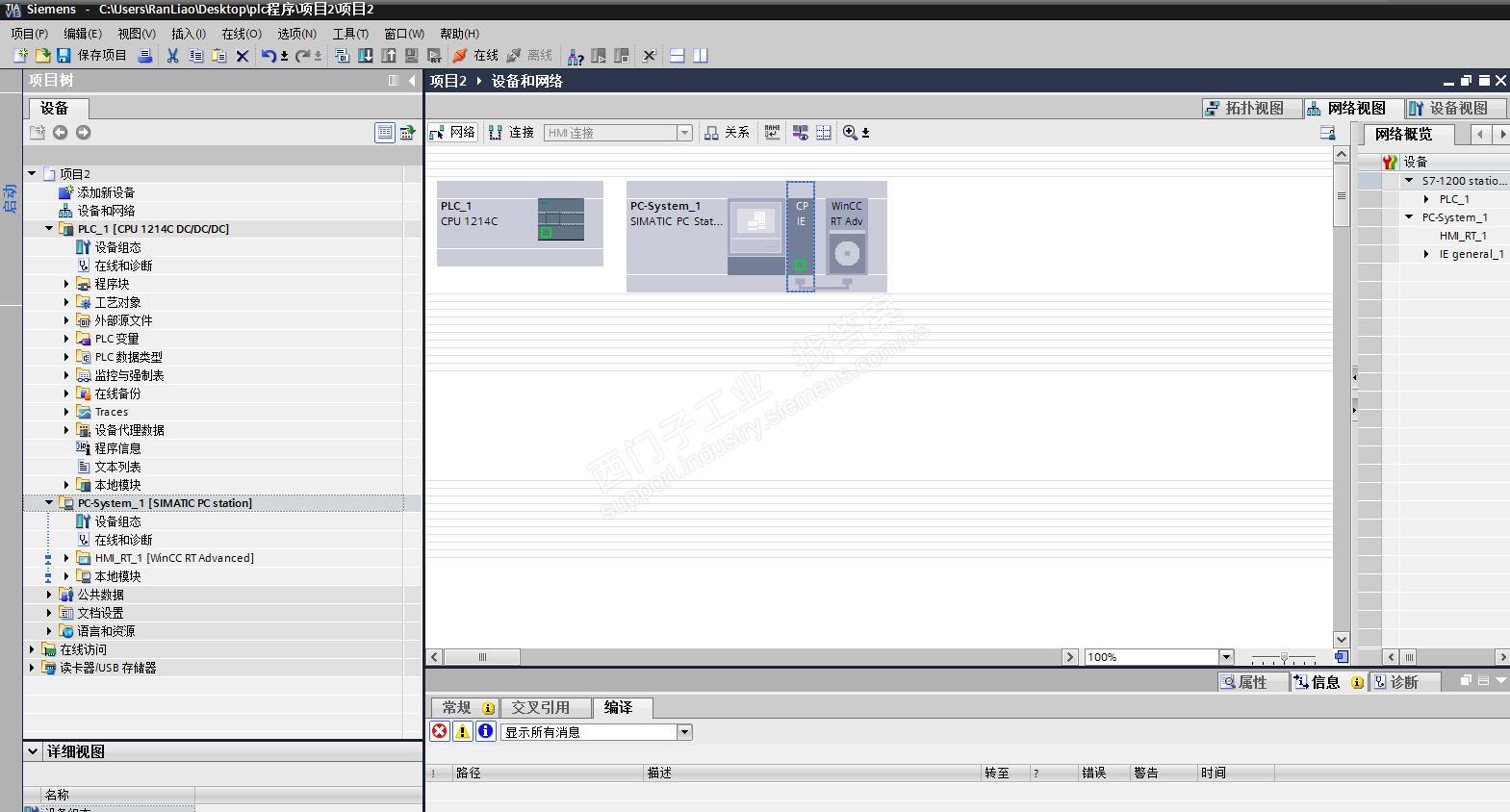Screen dimensions: 1510x812
Task: Toggle the 网络 networking mode button
Action: pos(452,133)
